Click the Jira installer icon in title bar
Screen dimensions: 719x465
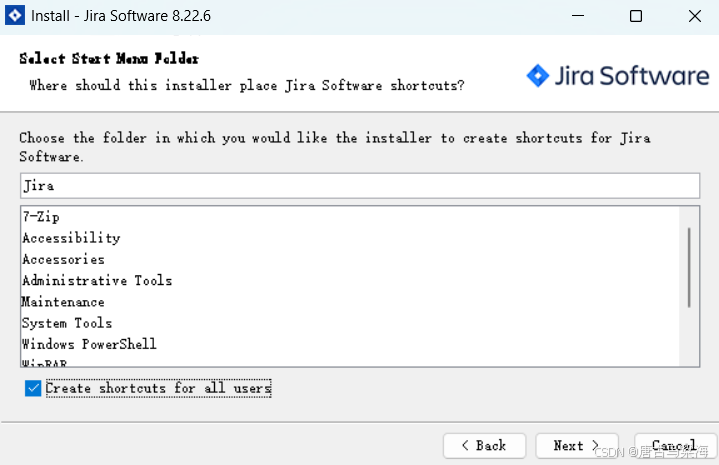(x=15, y=16)
